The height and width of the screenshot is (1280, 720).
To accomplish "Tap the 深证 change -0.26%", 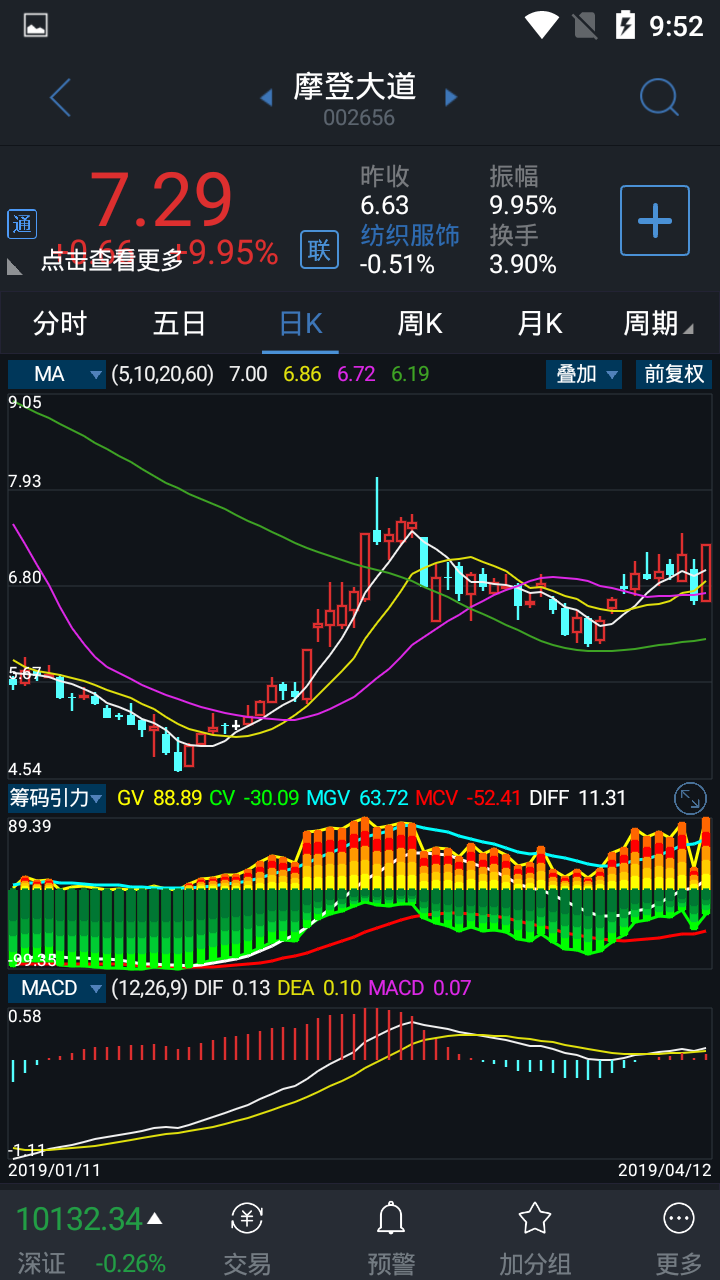I will coord(130,1263).
